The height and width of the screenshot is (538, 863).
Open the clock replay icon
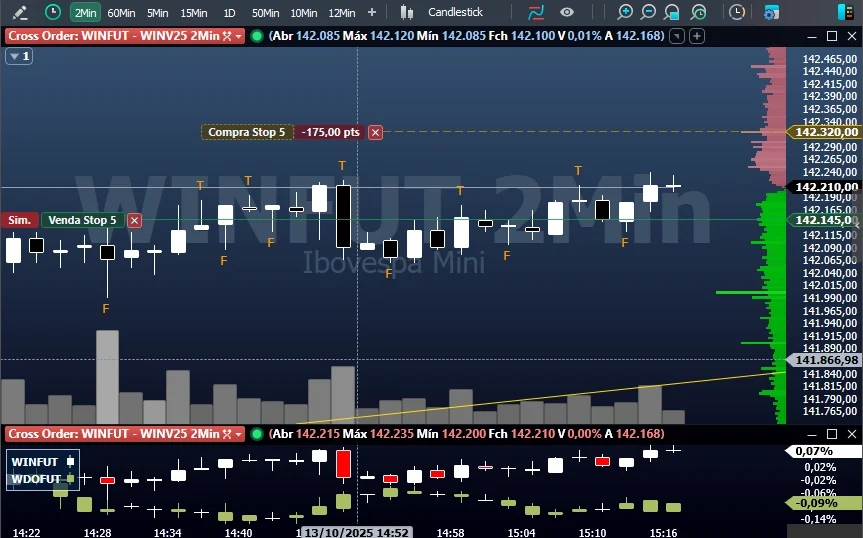736,12
